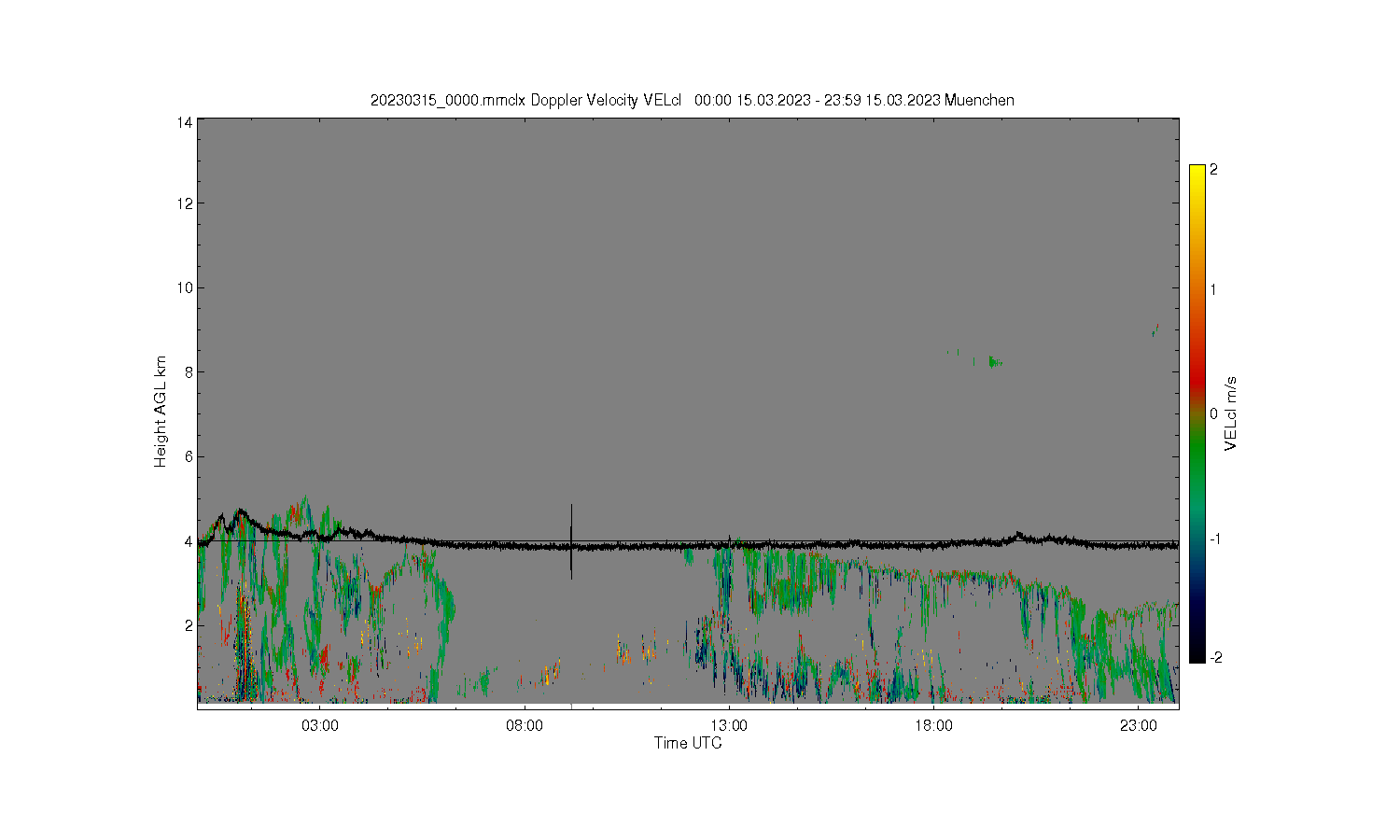The image size is (1400, 840).
Task: Click the '03:00' time tick label
Action: click(320, 725)
